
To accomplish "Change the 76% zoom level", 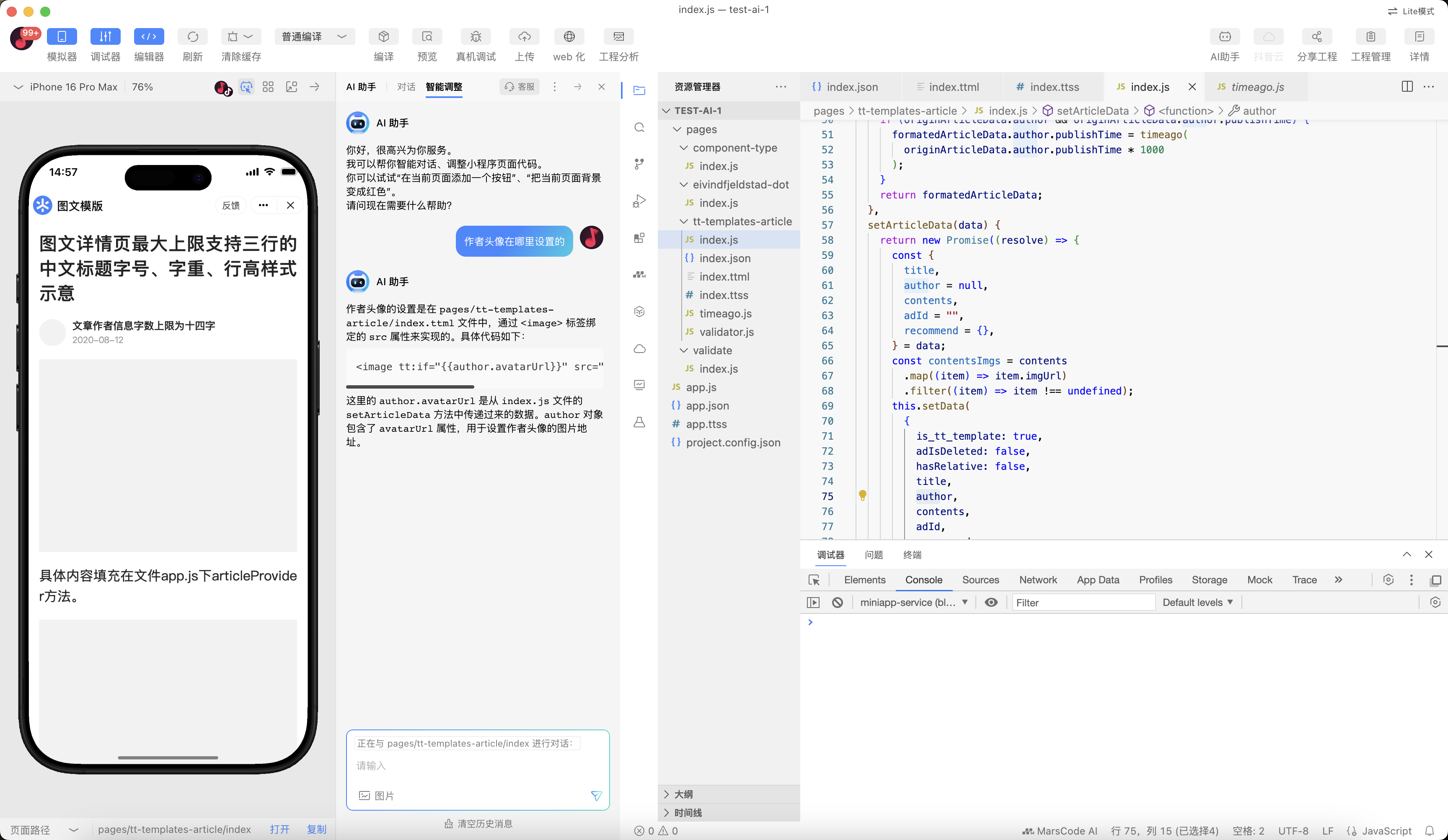I will point(142,87).
